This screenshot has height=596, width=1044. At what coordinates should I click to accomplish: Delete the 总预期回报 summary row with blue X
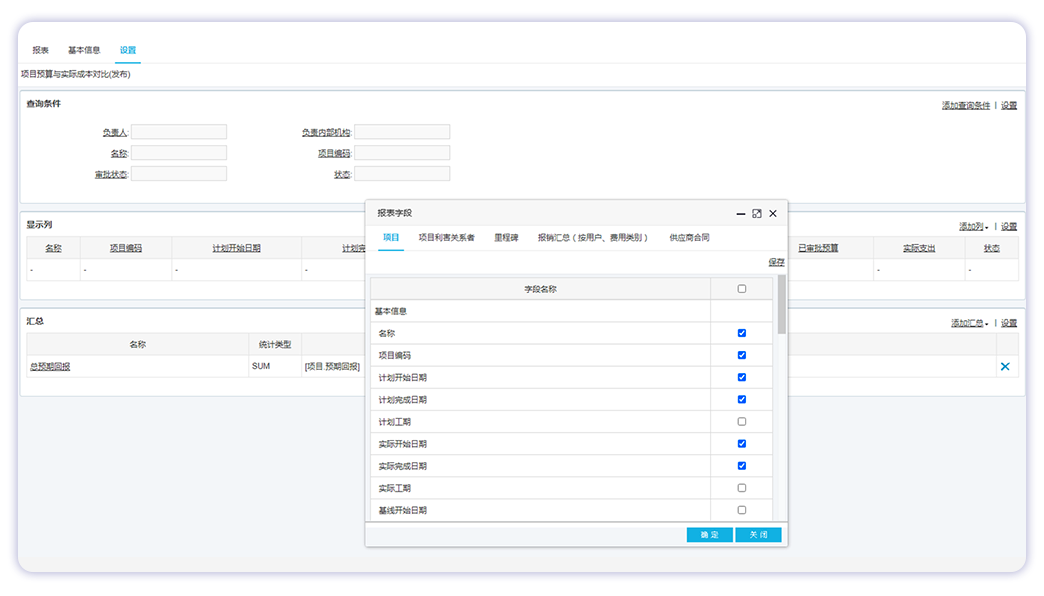pyautogui.click(x=1005, y=367)
